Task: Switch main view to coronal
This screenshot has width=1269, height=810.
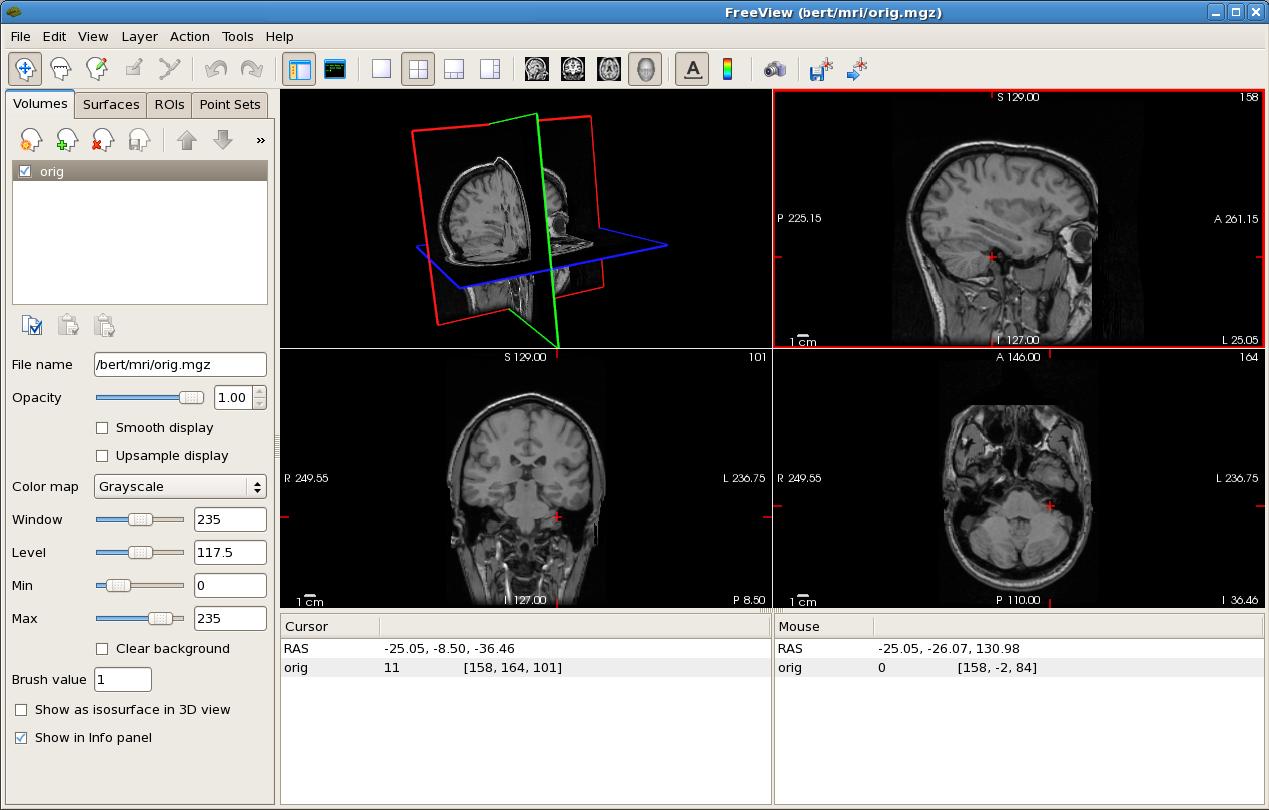Action: click(x=573, y=69)
